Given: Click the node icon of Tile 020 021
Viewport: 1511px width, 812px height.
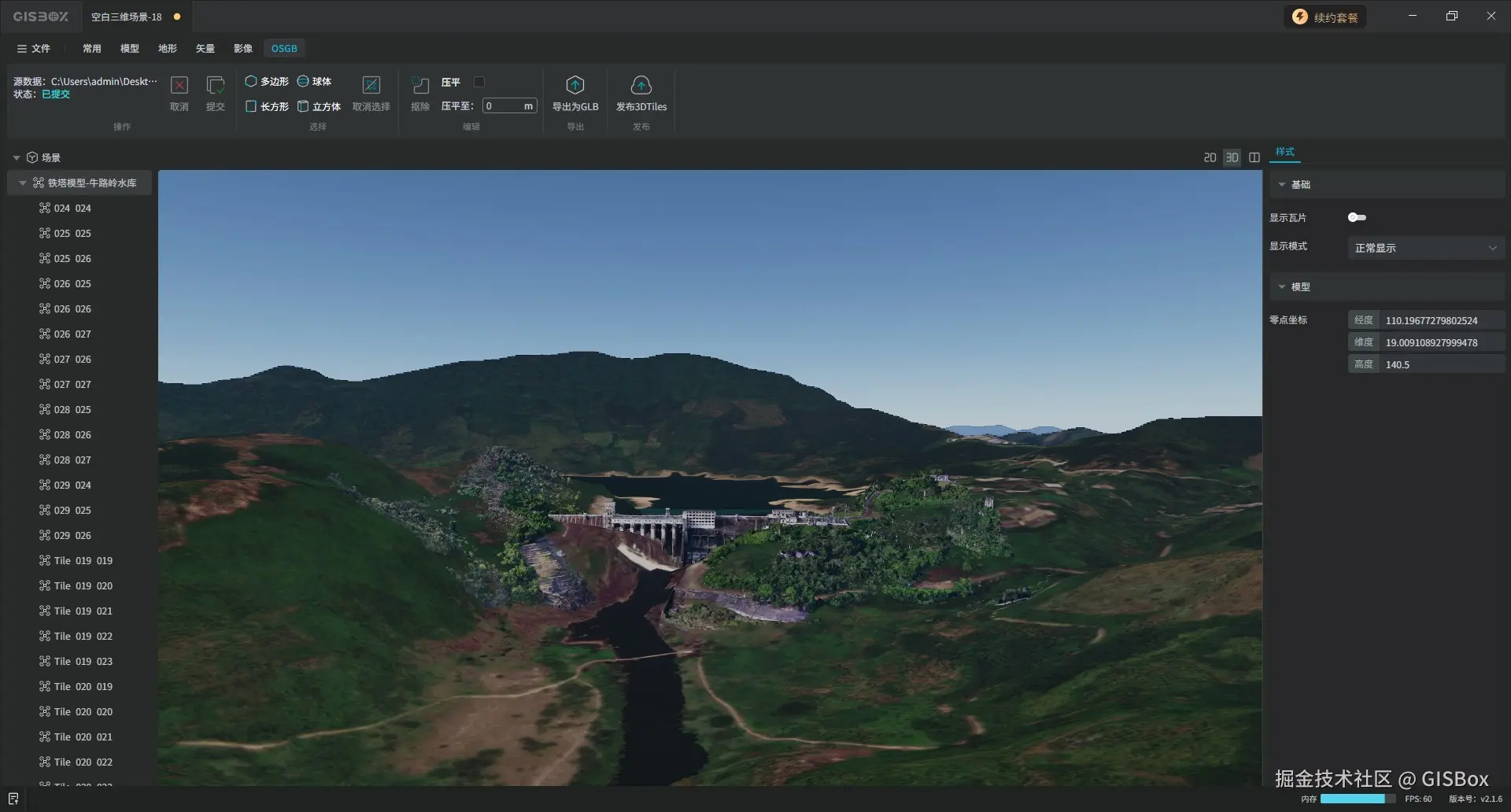Looking at the screenshot, I should pos(45,736).
